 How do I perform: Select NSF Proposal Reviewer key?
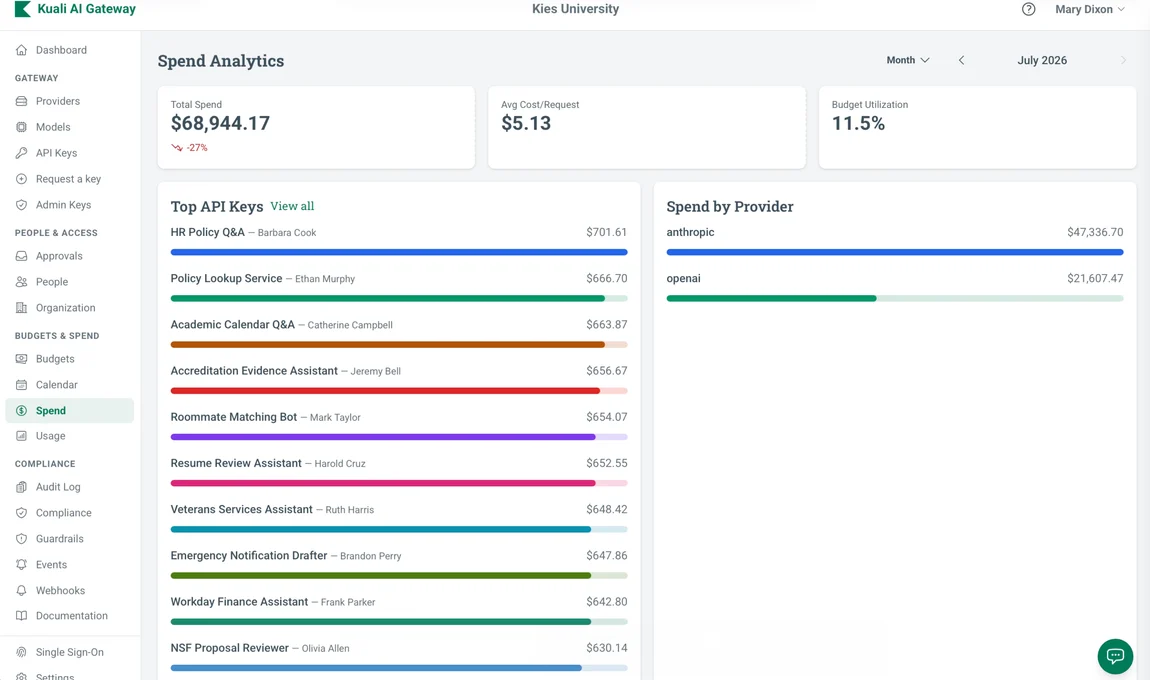399,657
